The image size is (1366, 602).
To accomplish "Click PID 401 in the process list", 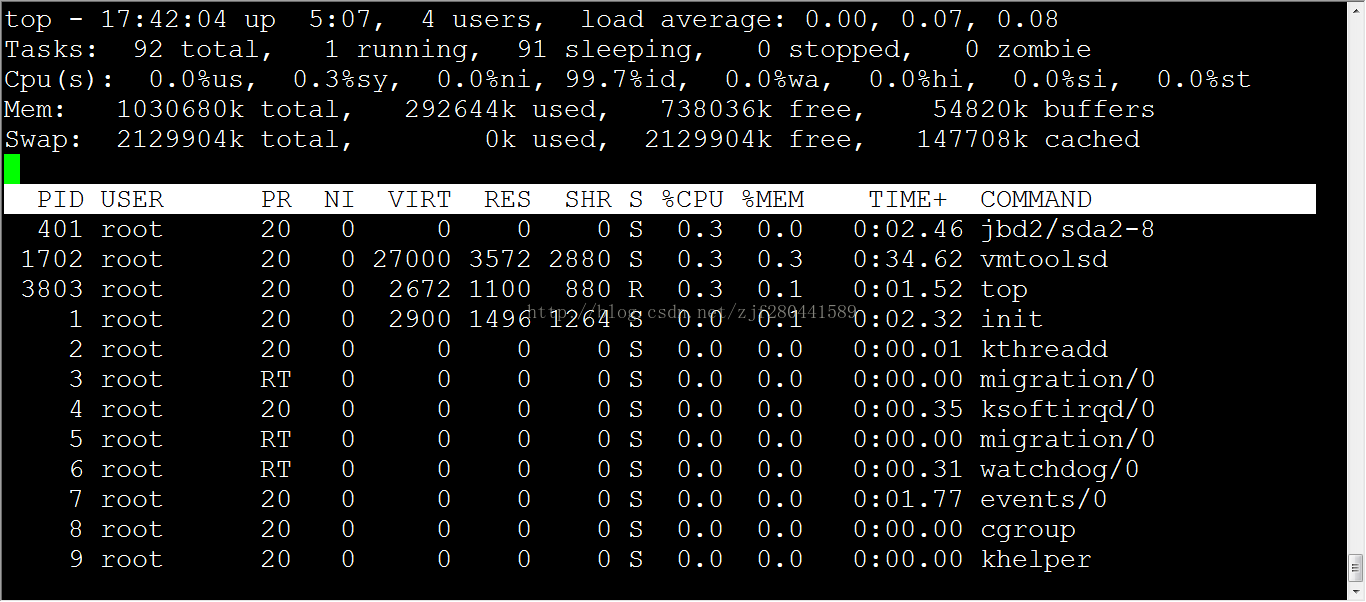I will [61, 229].
